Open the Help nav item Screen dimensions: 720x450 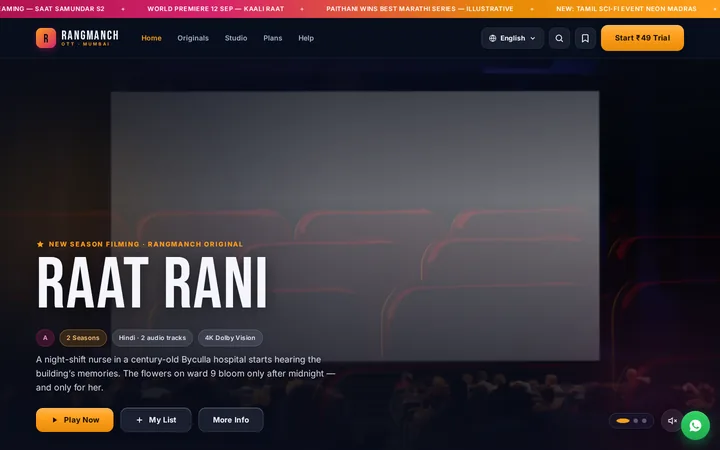pyautogui.click(x=306, y=38)
